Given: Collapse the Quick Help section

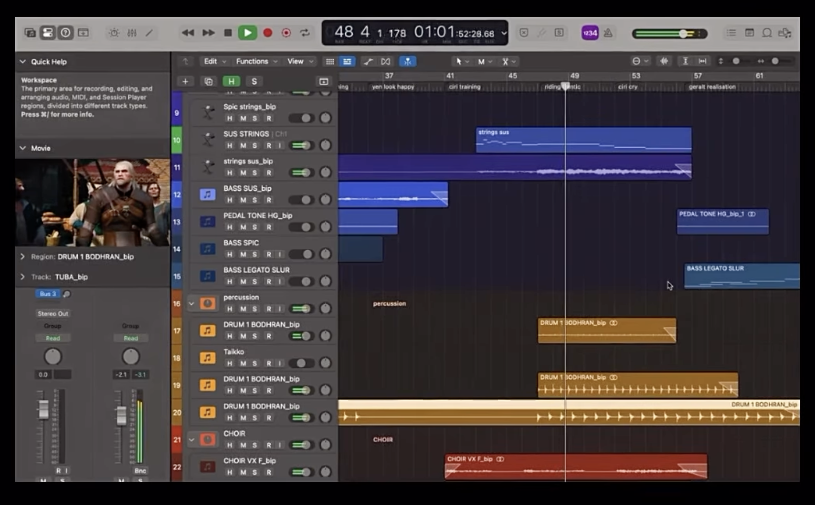Looking at the screenshot, I should (x=23, y=62).
